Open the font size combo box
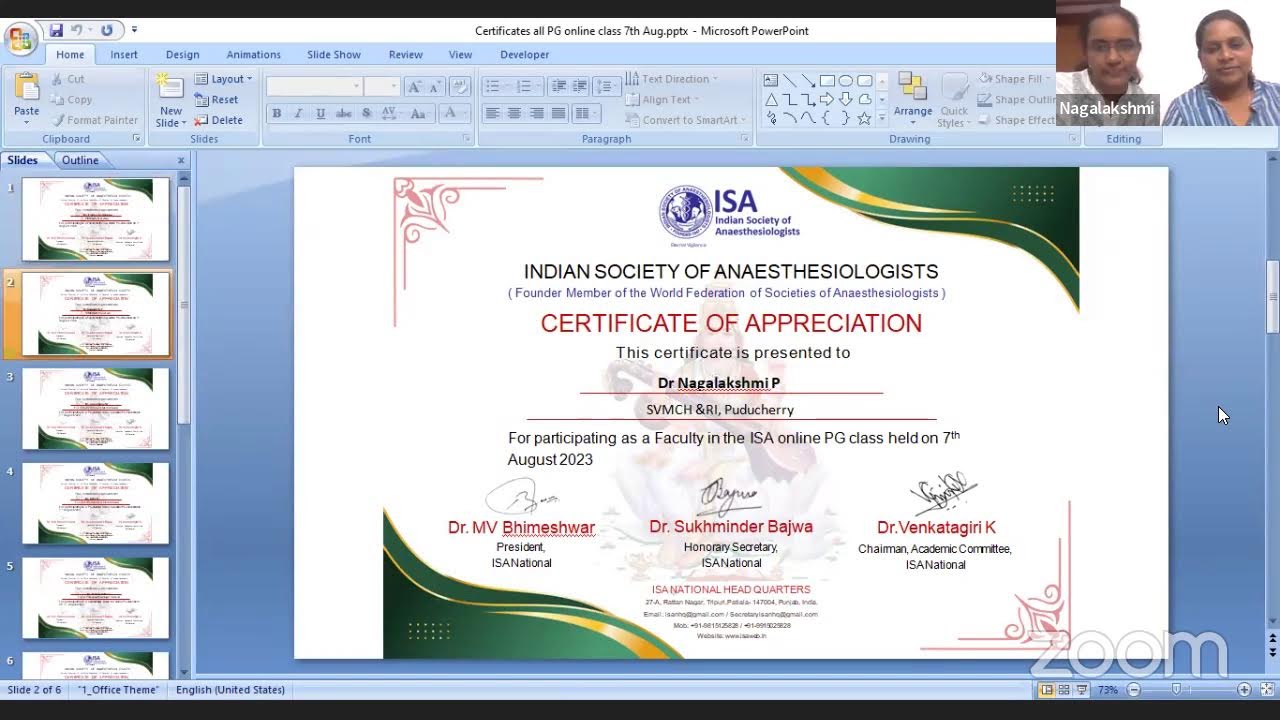Screen dimensions: 1280x720 coord(382,87)
